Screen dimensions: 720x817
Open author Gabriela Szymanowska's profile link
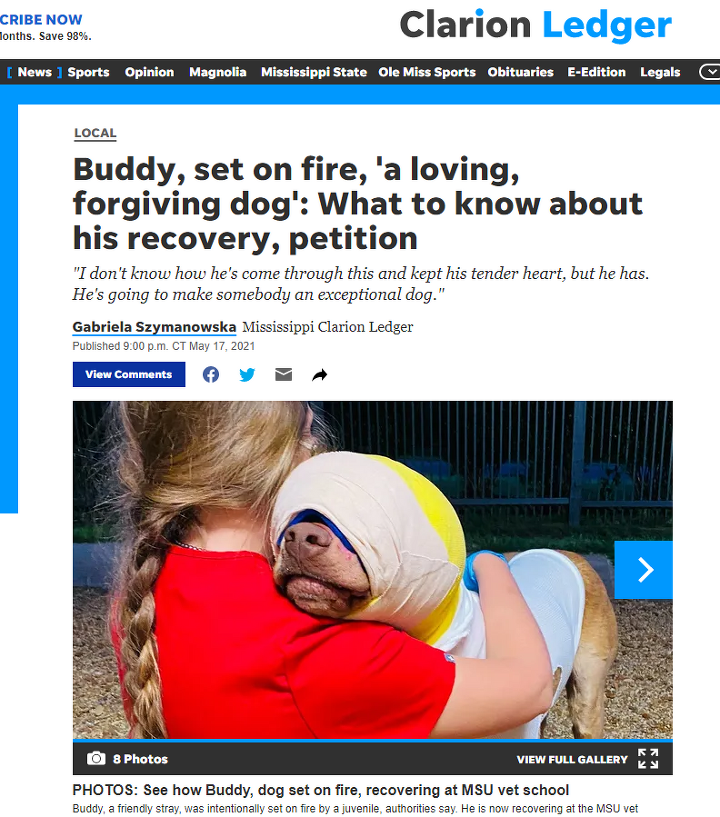click(x=154, y=327)
